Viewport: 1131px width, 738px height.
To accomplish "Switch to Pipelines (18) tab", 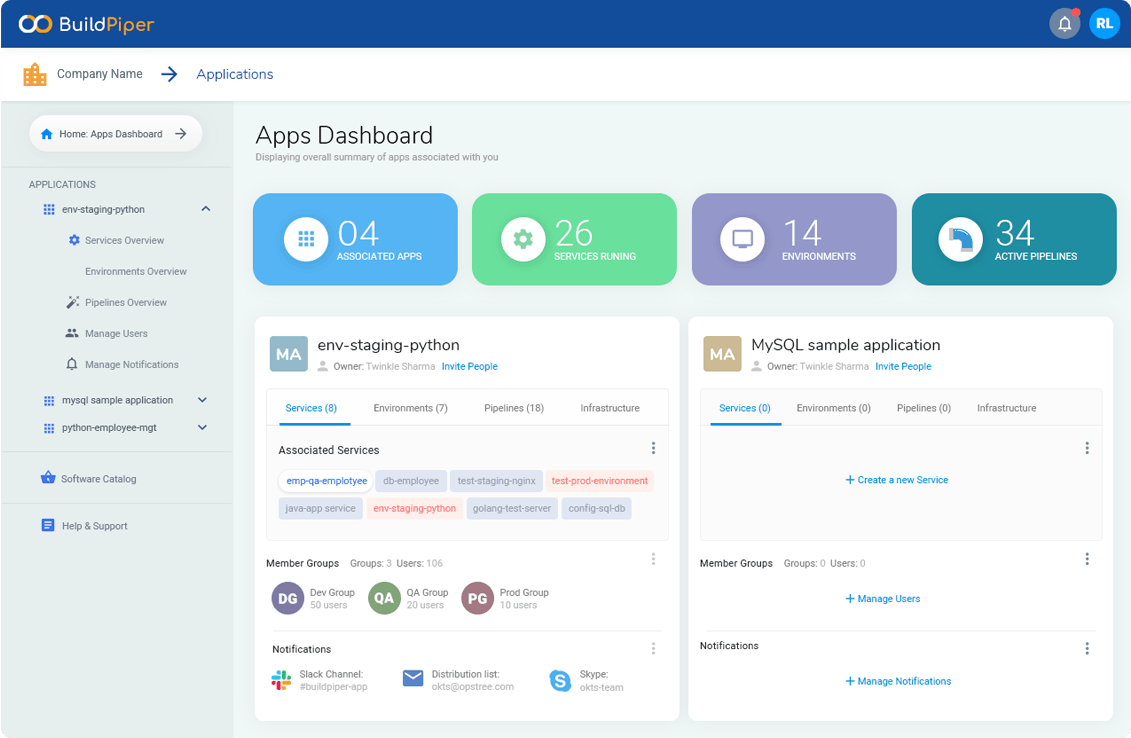I will point(513,408).
